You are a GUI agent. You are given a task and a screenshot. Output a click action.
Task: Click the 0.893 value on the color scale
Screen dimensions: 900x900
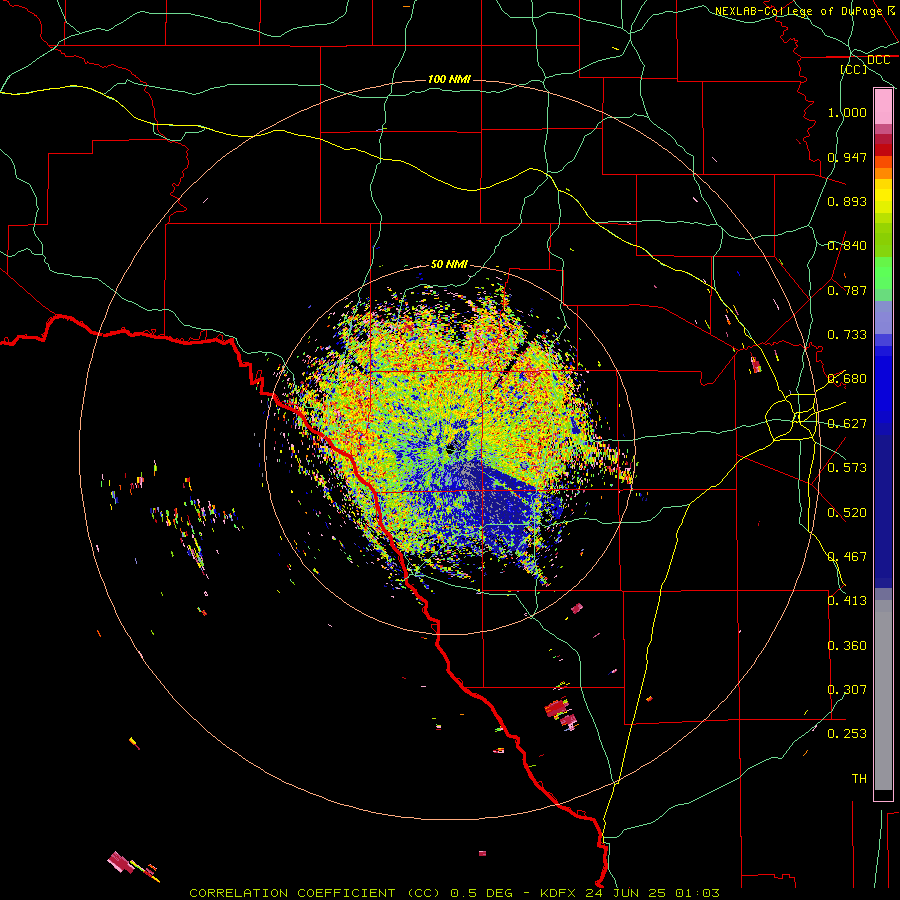(x=847, y=201)
